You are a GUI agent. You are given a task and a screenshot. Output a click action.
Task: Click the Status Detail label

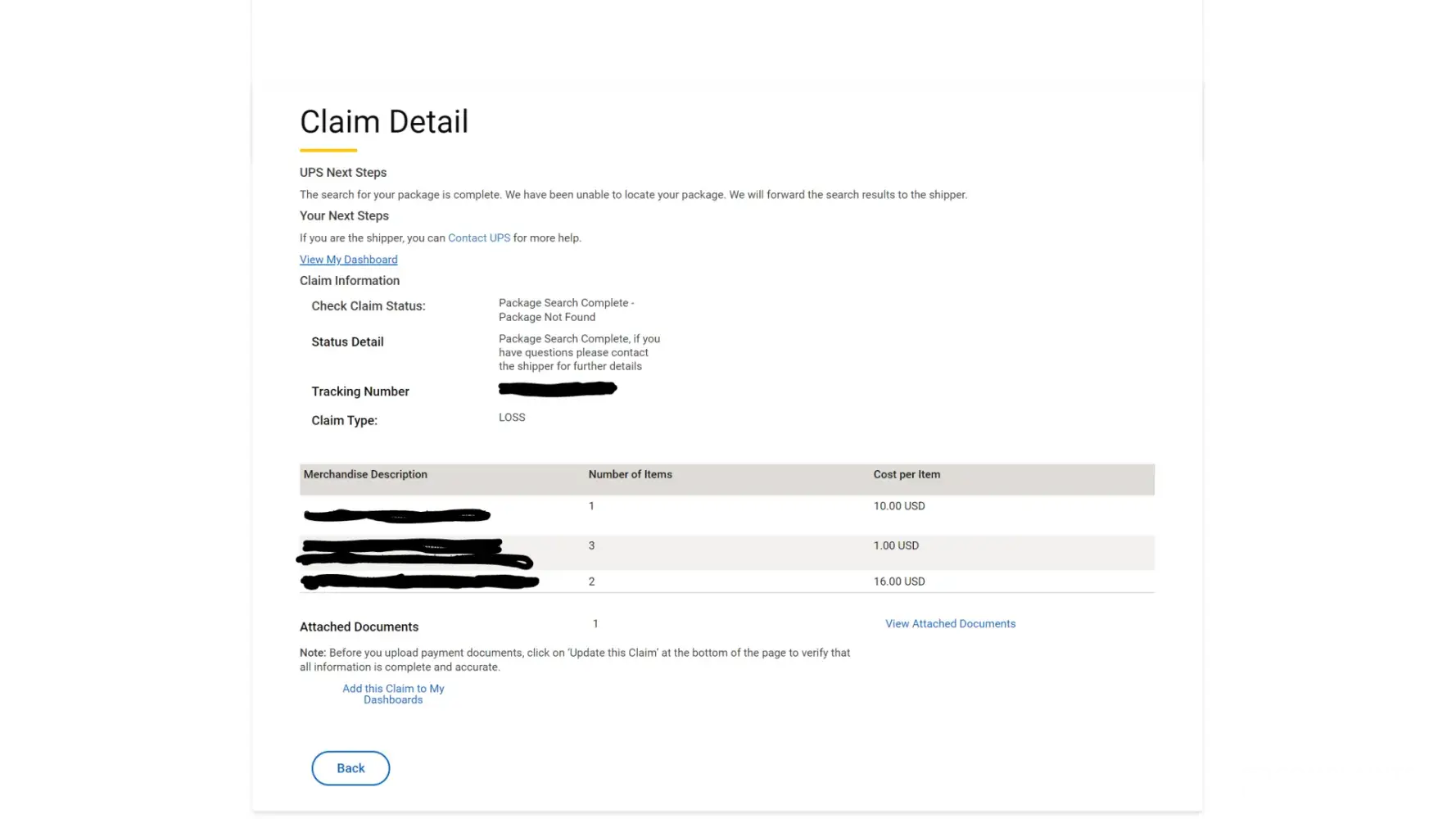point(347,342)
